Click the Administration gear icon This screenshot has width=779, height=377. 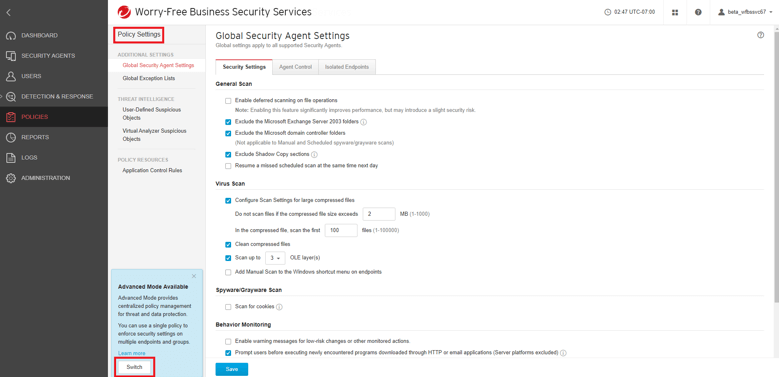11,178
